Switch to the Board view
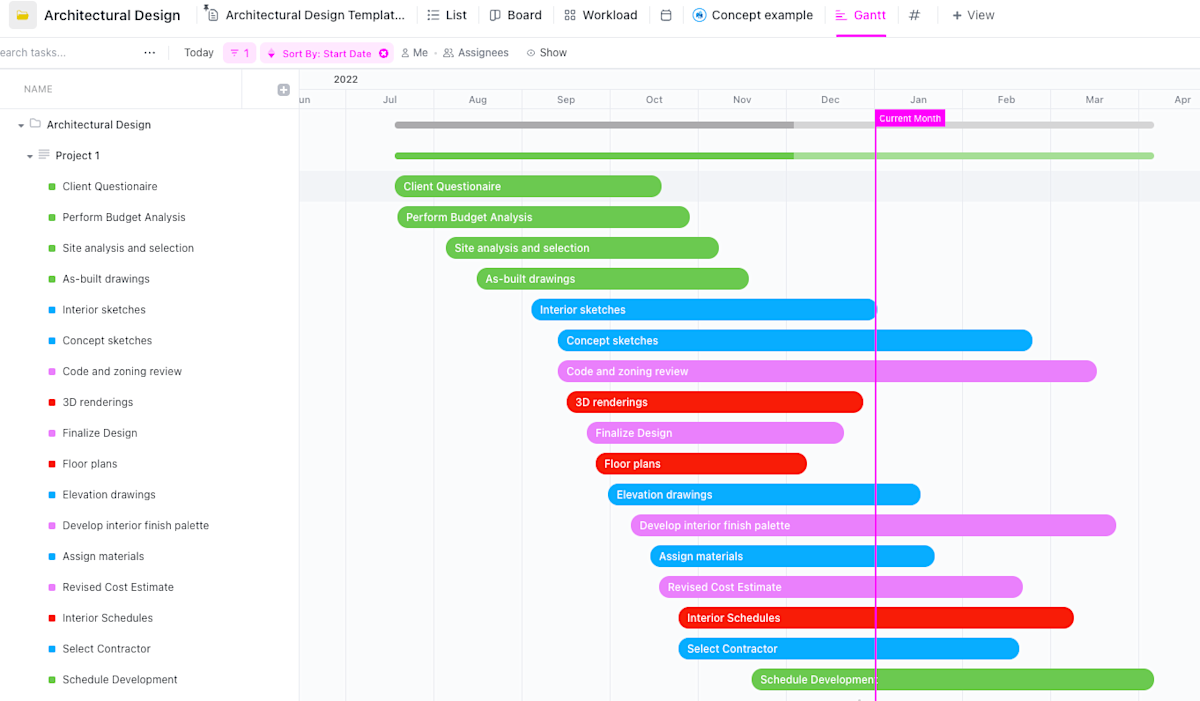The height and width of the screenshot is (701, 1200). point(516,15)
